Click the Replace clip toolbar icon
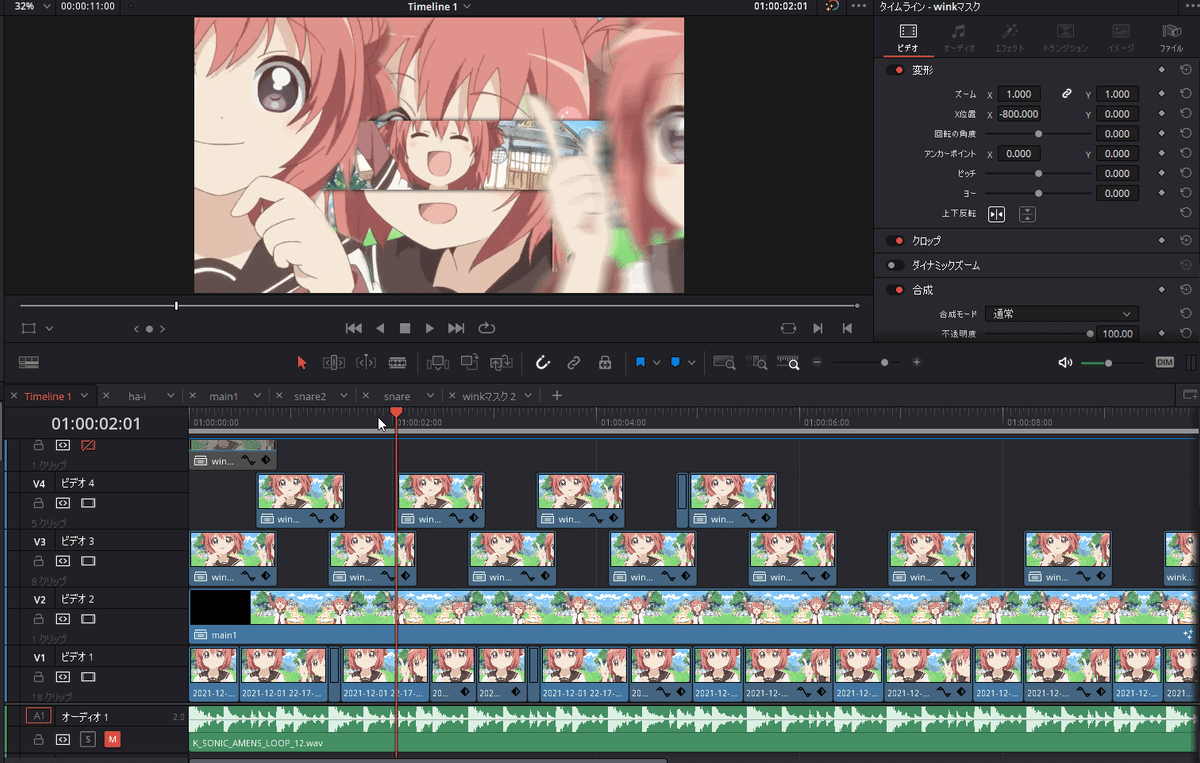The height and width of the screenshot is (763, 1200). pyautogui.click(x=501, y=362)
